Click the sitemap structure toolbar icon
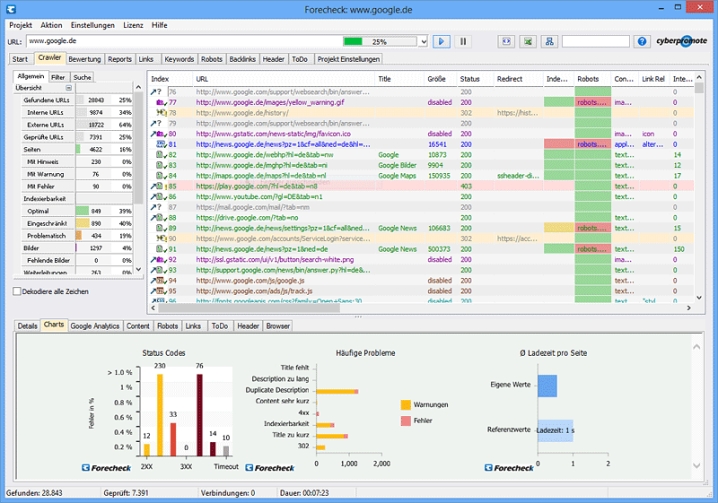The height and width of the screenshot is (503, 718). point(549,41)
